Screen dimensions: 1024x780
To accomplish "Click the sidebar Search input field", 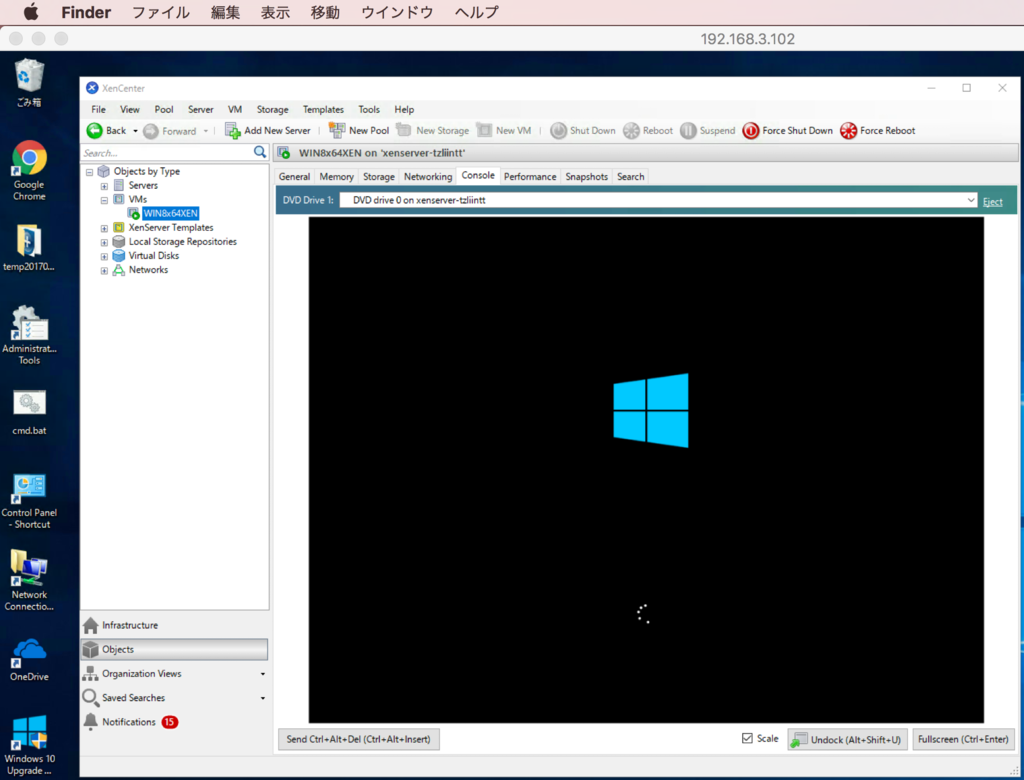I will [167, 153].
